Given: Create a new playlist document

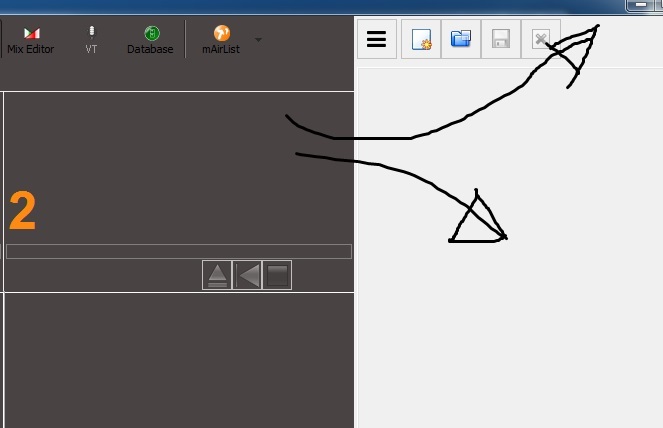Looking at the screenshot, I should (421, 40).
